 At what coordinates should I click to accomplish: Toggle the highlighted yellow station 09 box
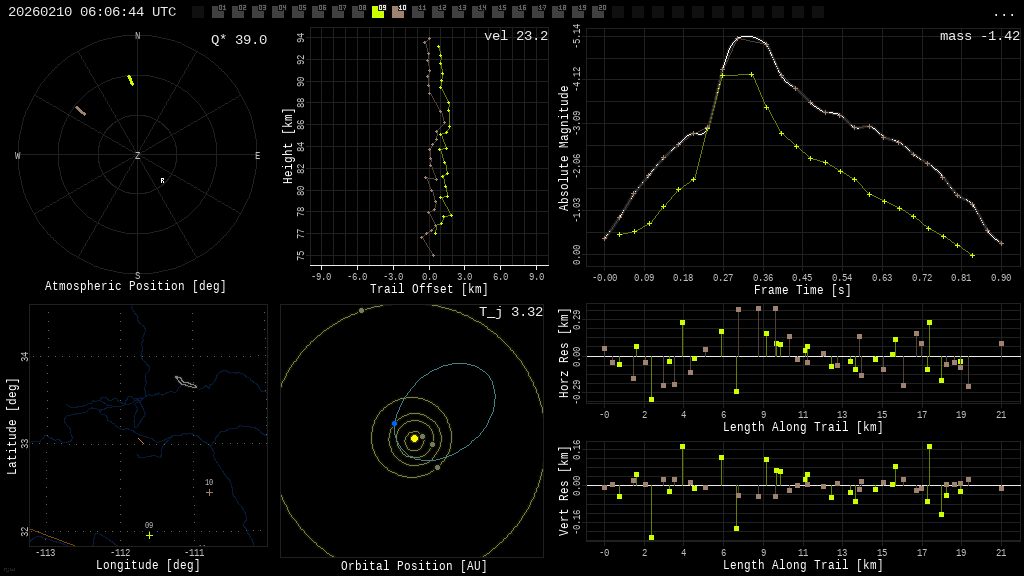[x=378, y=12]
